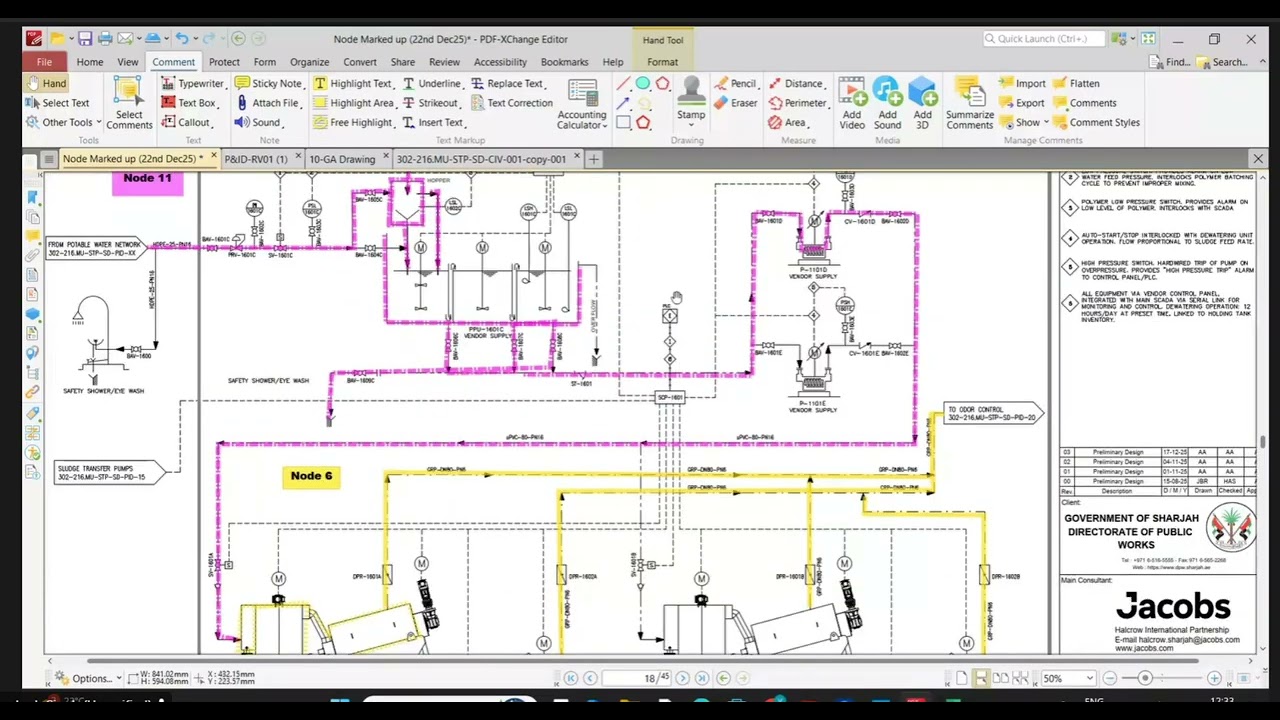Select the Hand tool

tap(46, 84)
